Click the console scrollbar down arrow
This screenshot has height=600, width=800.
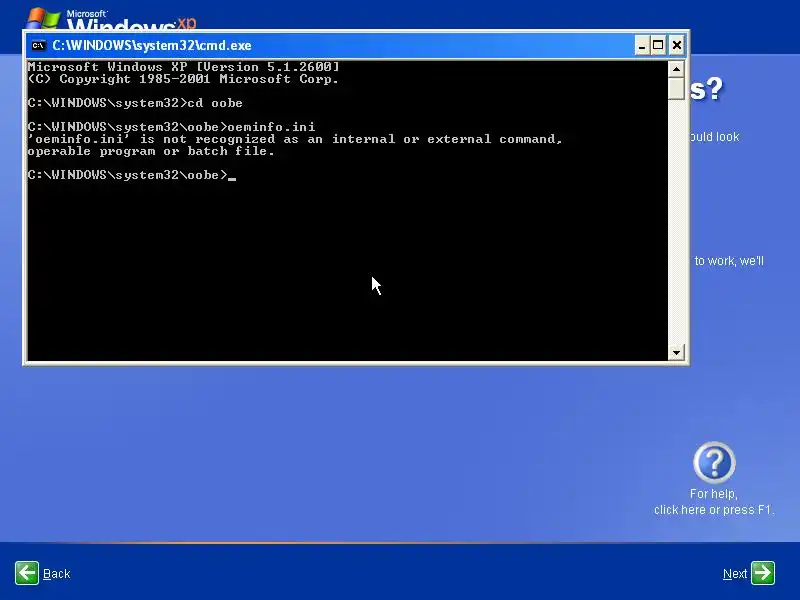[676, 352]
